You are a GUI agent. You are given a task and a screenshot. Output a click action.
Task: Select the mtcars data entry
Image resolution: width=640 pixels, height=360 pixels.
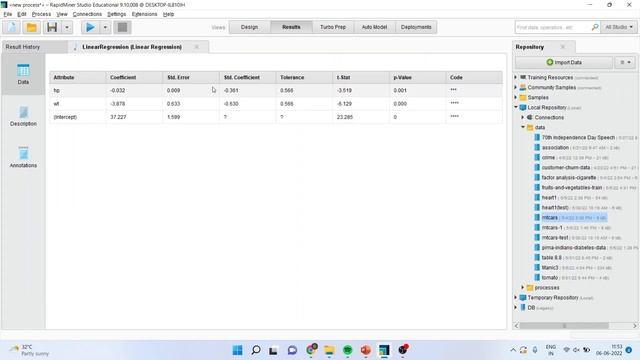coord(574,218)
